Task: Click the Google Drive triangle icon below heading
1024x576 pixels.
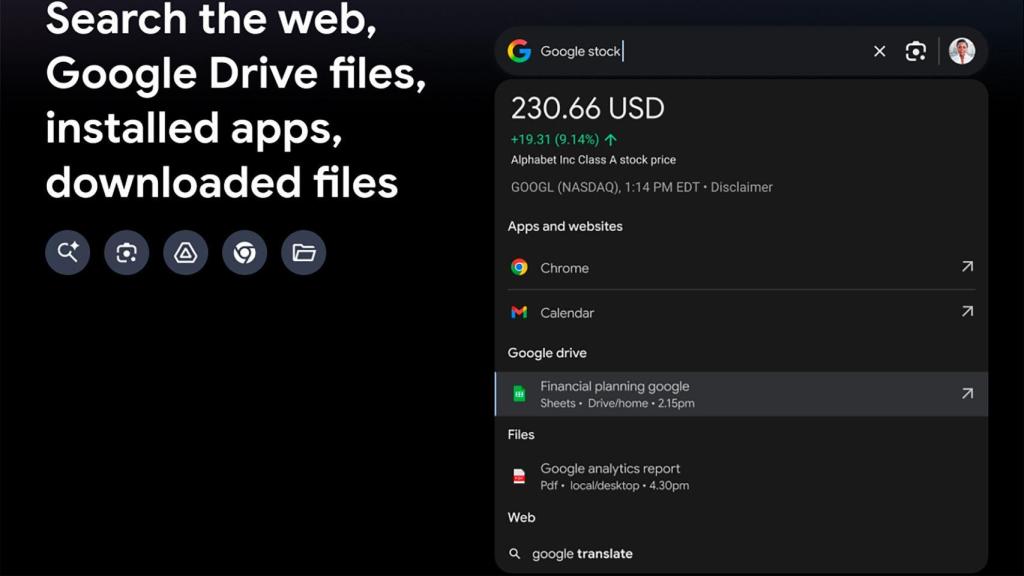Action: (x=185, y=252)
